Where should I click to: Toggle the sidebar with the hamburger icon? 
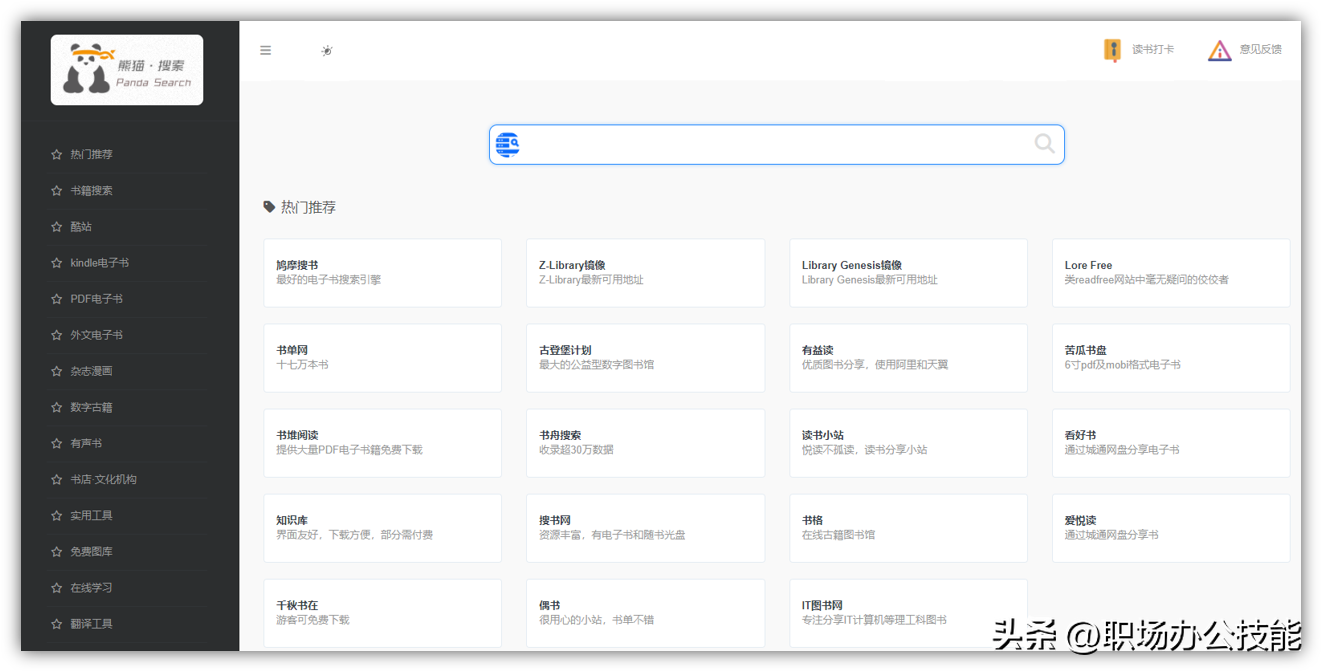[x=265, y=50]
